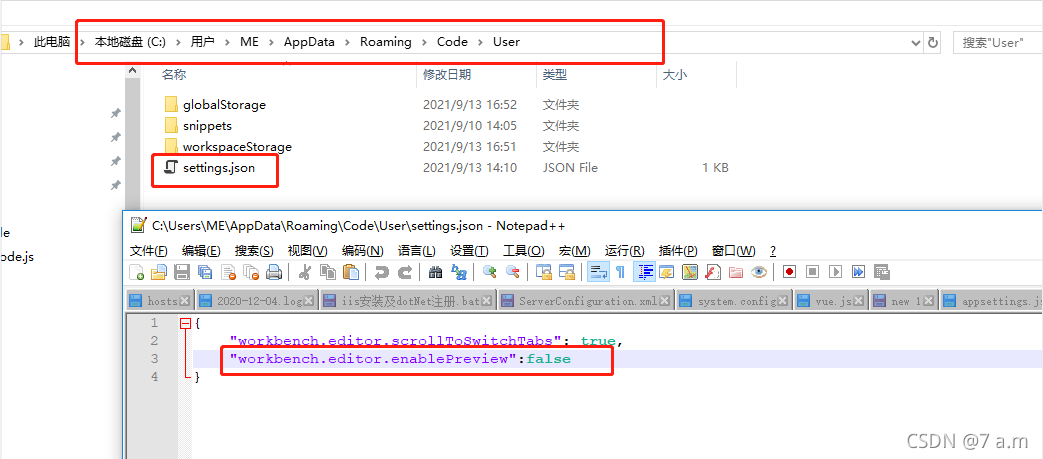Open the 窗口(W) menu
The width and height of the screenshot is (1043, 459).
click(x=733, y=251)
